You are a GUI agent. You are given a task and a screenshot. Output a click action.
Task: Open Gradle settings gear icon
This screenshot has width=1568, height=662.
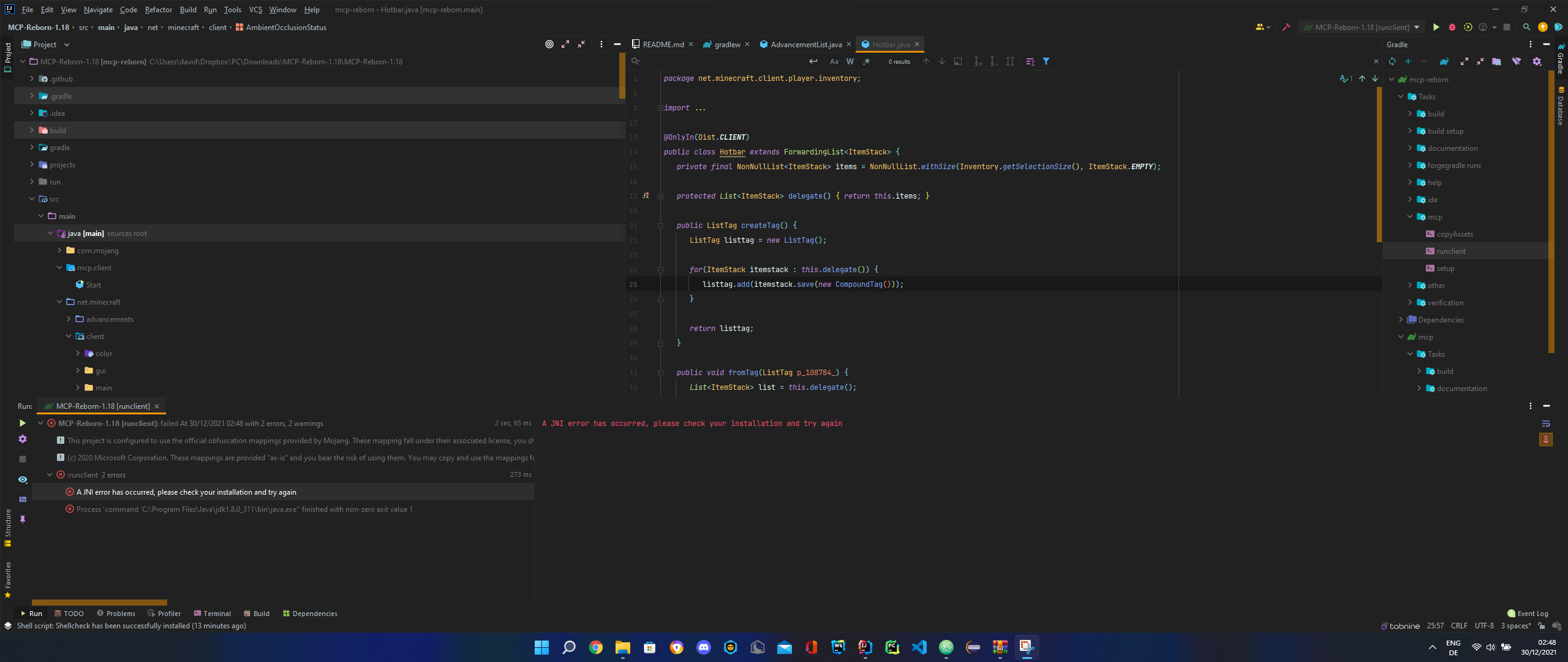[1537, 61]
